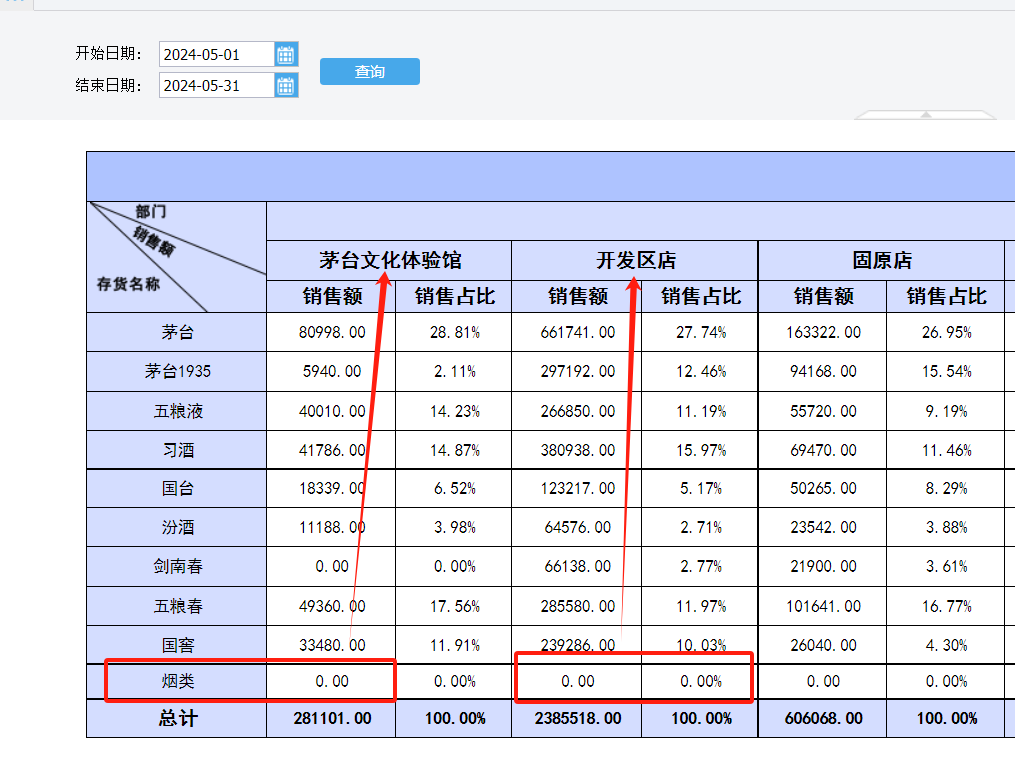
Task: Select the 总计 row label
Action: coord(177,718)
